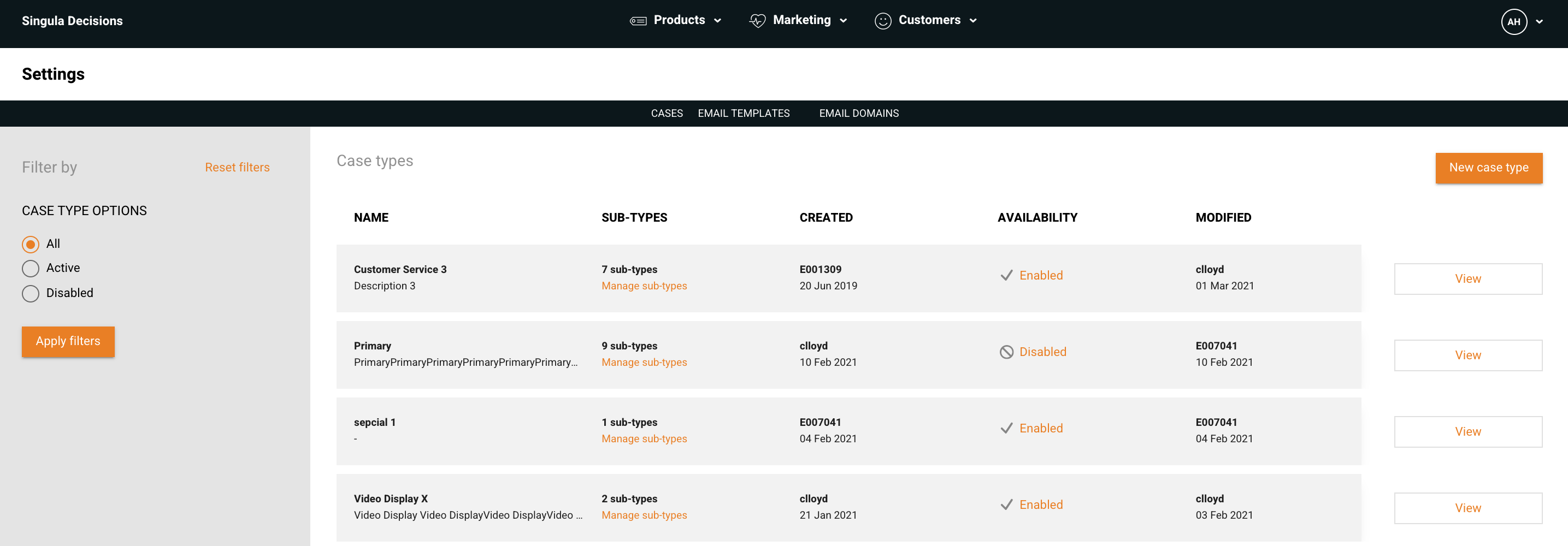Click the "20 Jun 2019" created date
The image size is (1568, 546).
pyautogui.click(x=828, y=286)
